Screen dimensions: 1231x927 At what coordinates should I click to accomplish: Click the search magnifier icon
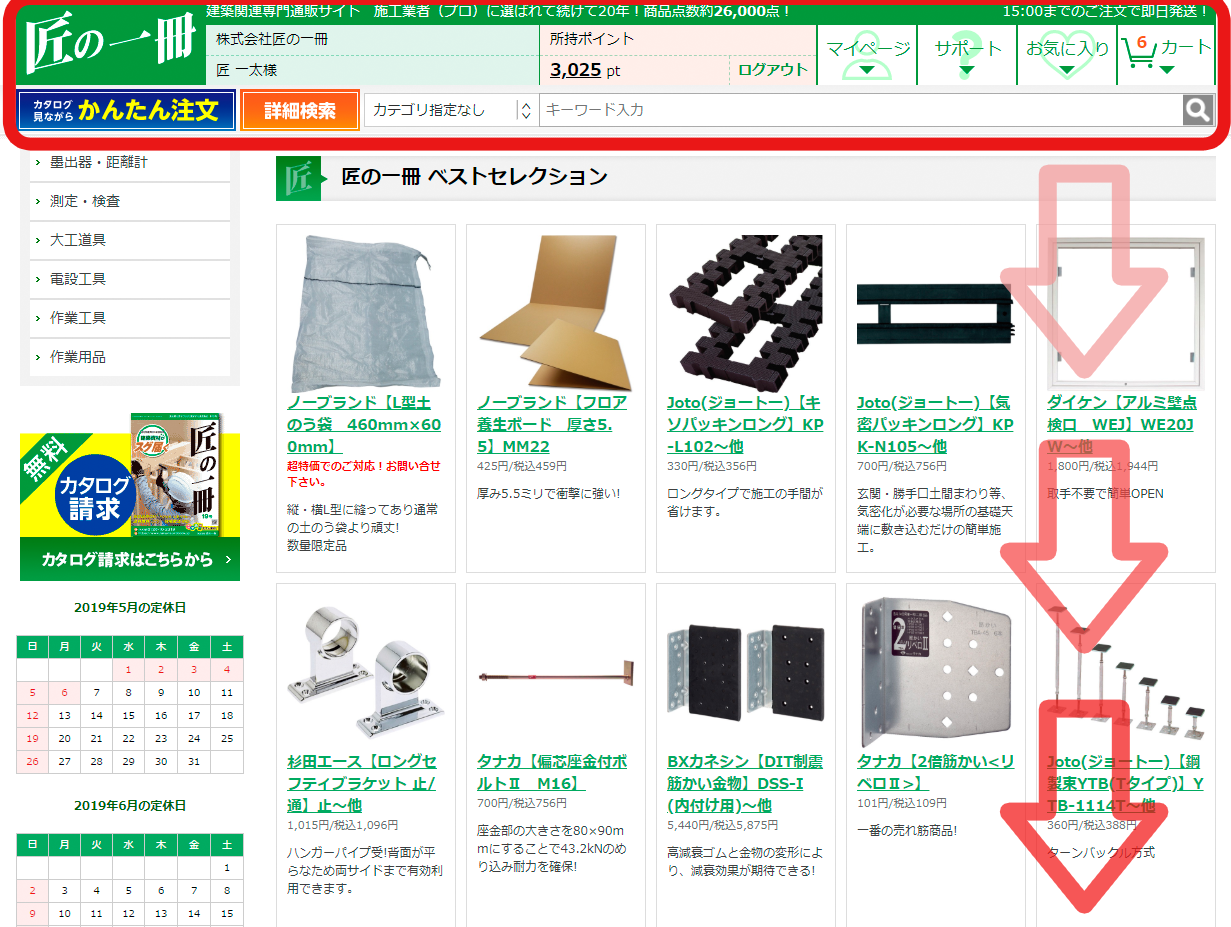(1197, 110)
